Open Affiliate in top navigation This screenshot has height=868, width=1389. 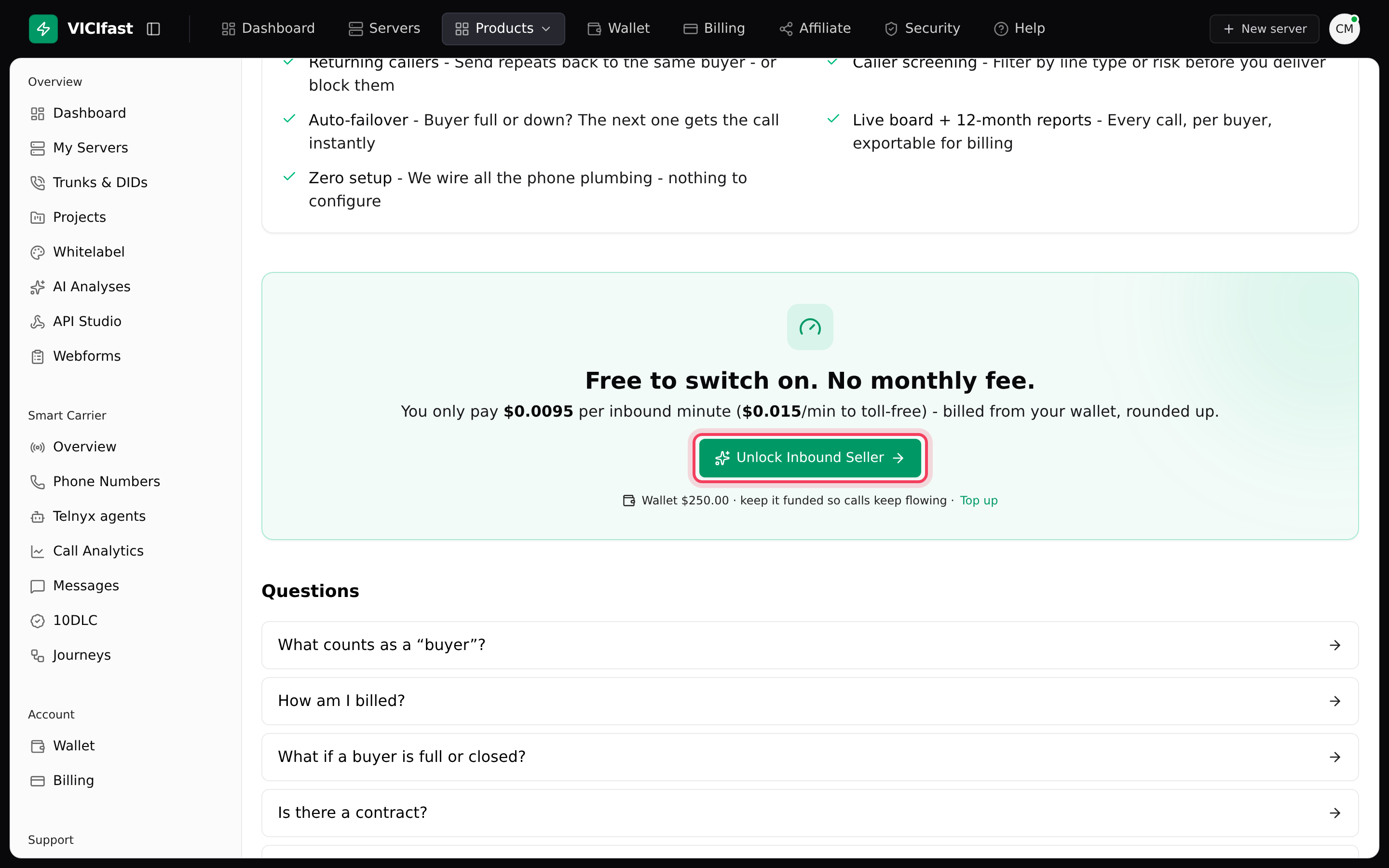[815, 29]
